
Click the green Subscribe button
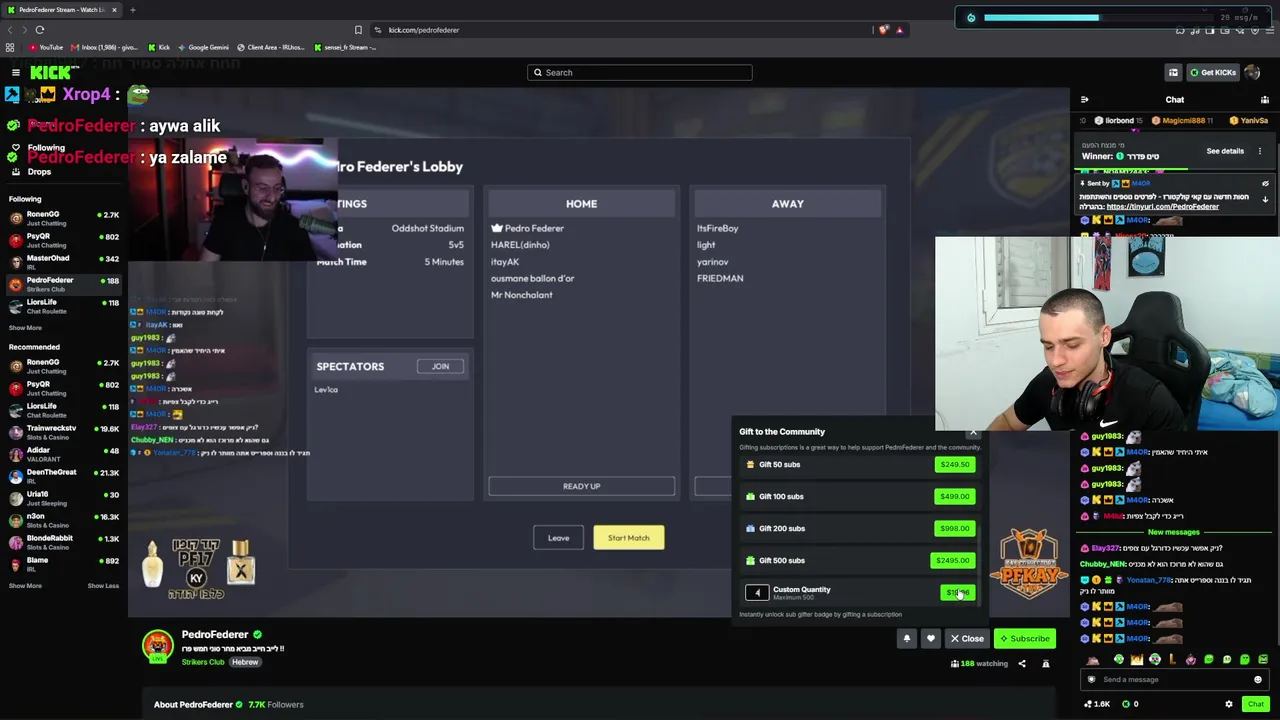[x=1025, y=638]
